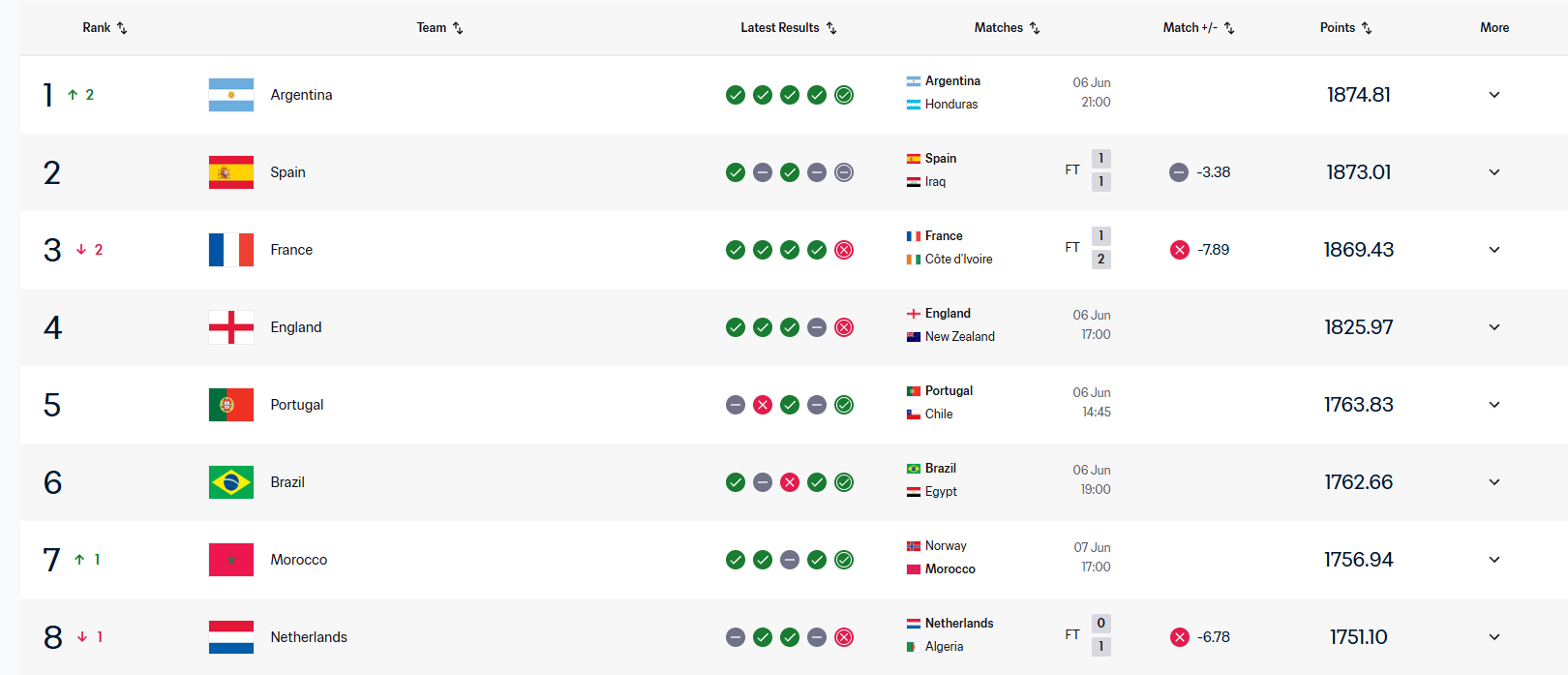The height and width of the screenshot is (675, 1568).
Task: Open France vs Côte d'Ivoire match
Action: point(1008,248)
